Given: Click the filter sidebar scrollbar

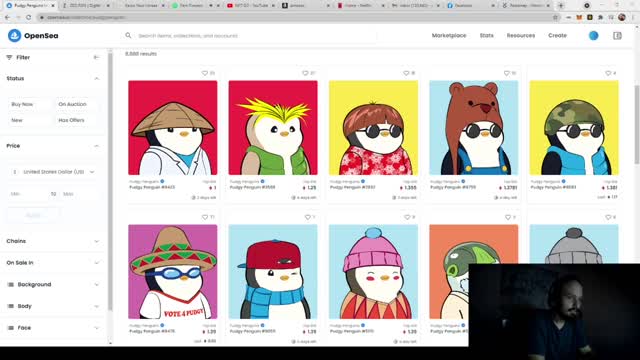Looking at the screenshot, I should 110,182.
